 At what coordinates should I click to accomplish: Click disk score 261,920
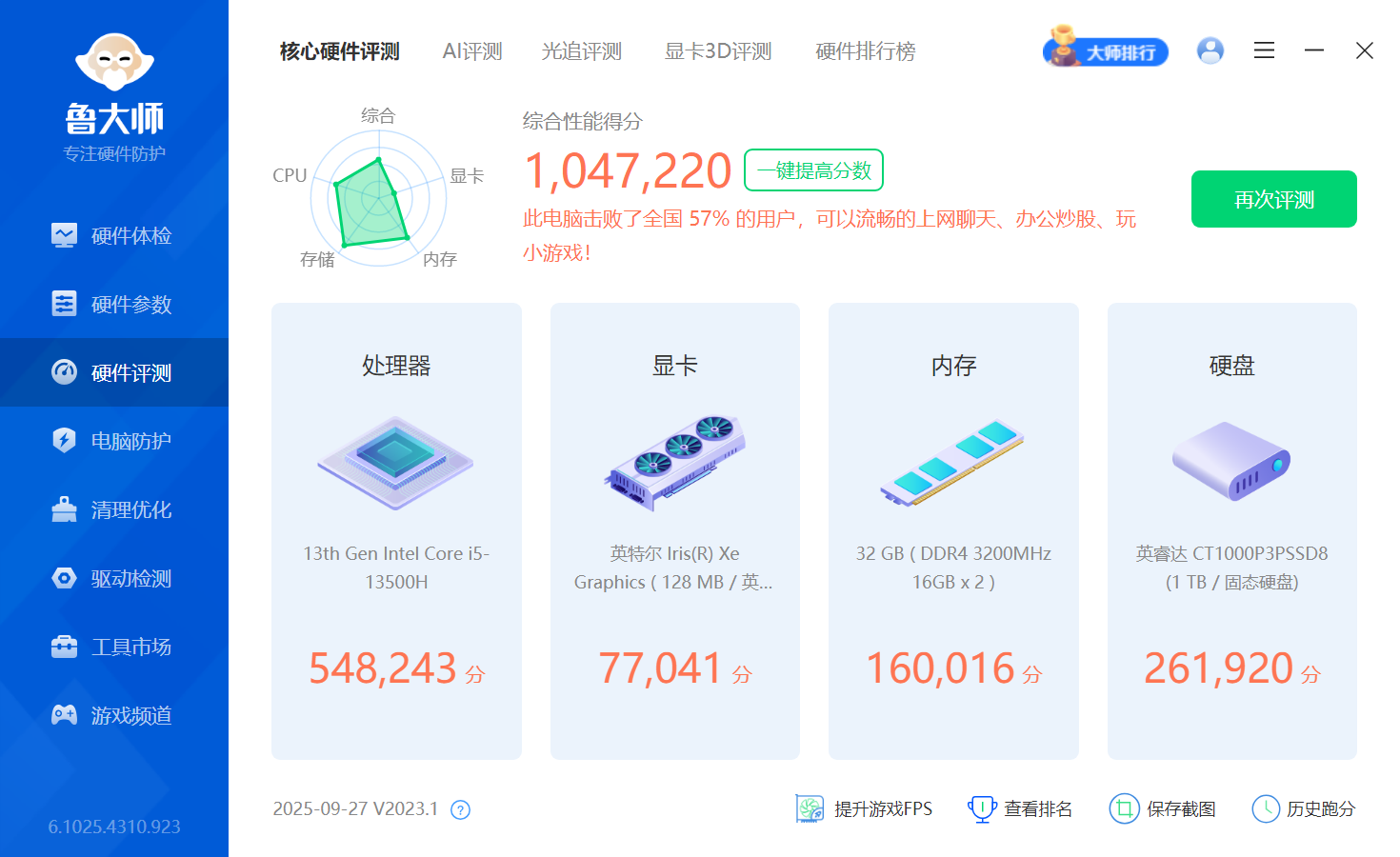[1218, 668]
